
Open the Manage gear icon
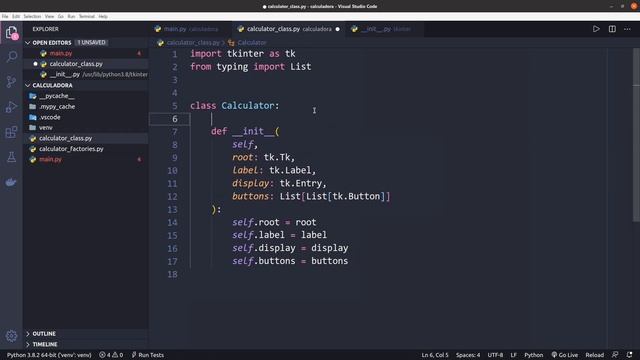click(x=11, y=336)
